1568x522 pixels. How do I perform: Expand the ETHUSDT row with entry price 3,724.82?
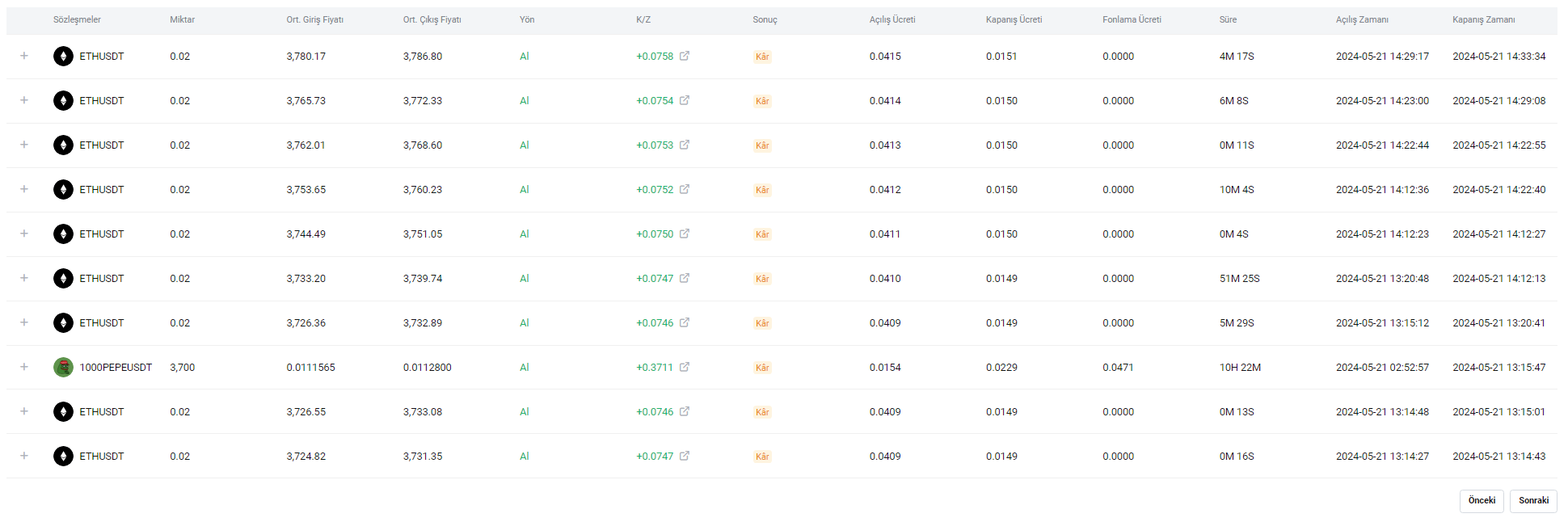click(24, 456)
